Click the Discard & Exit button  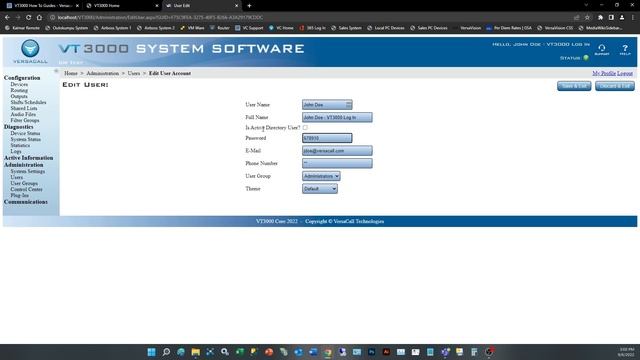click(615, 86)
